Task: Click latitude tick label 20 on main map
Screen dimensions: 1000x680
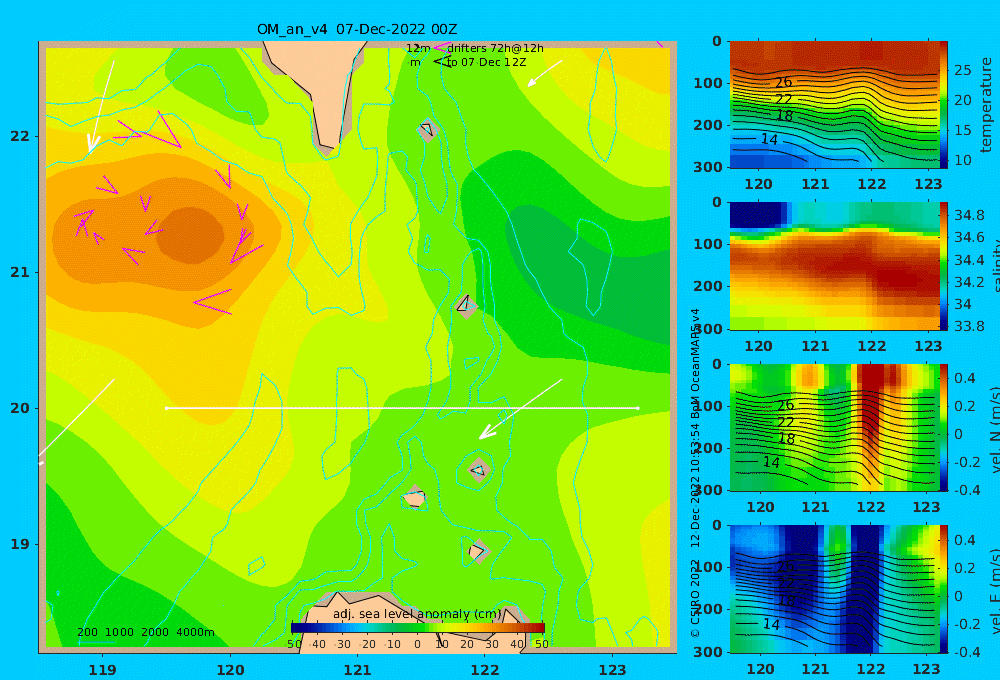Action: pos(20,408)
